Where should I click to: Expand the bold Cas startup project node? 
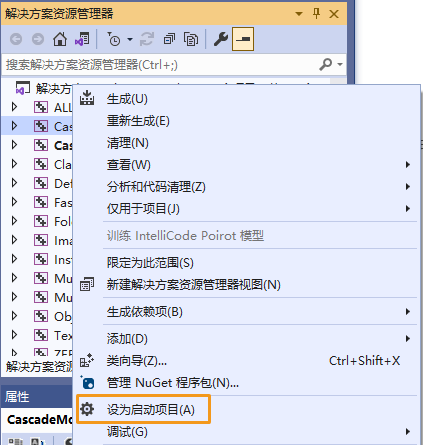(x=14, y=145)
